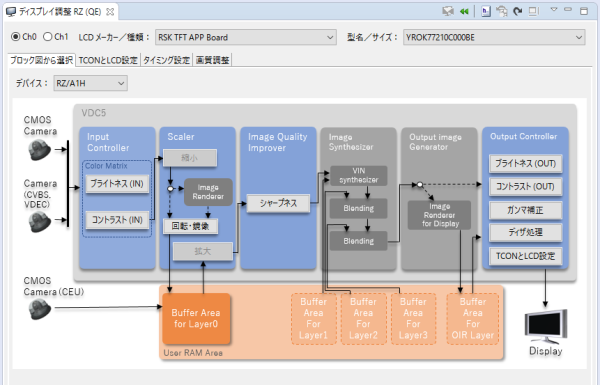Image resolution: width=600 pixels, height=385 pixels.
Task: Click the ブライトネス (IN) button
Action: tap(117, 184)
